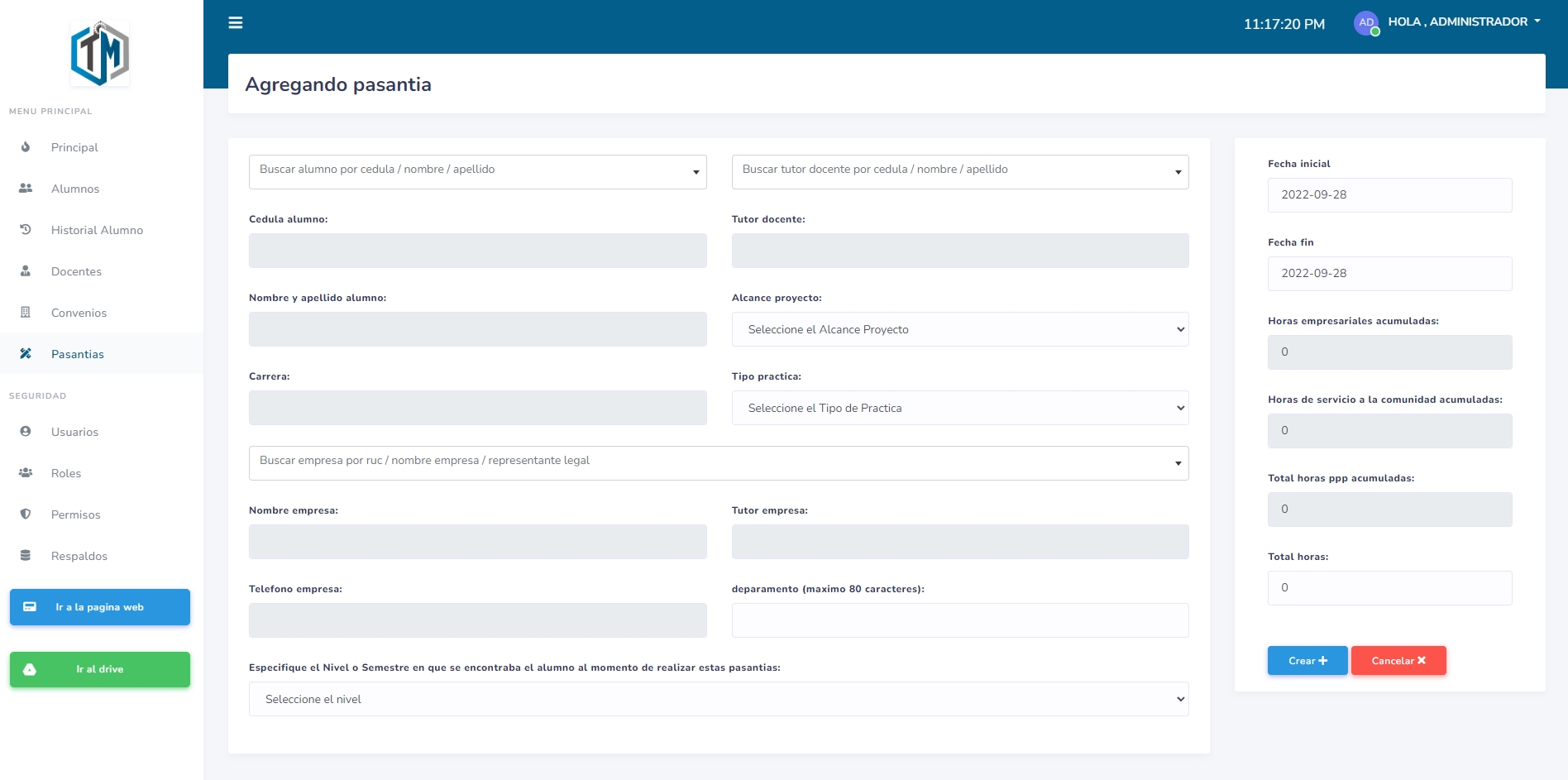This screenshot has width=1568, height=780.
Task: Open Docentes menu item
Action: click(101, 271)
